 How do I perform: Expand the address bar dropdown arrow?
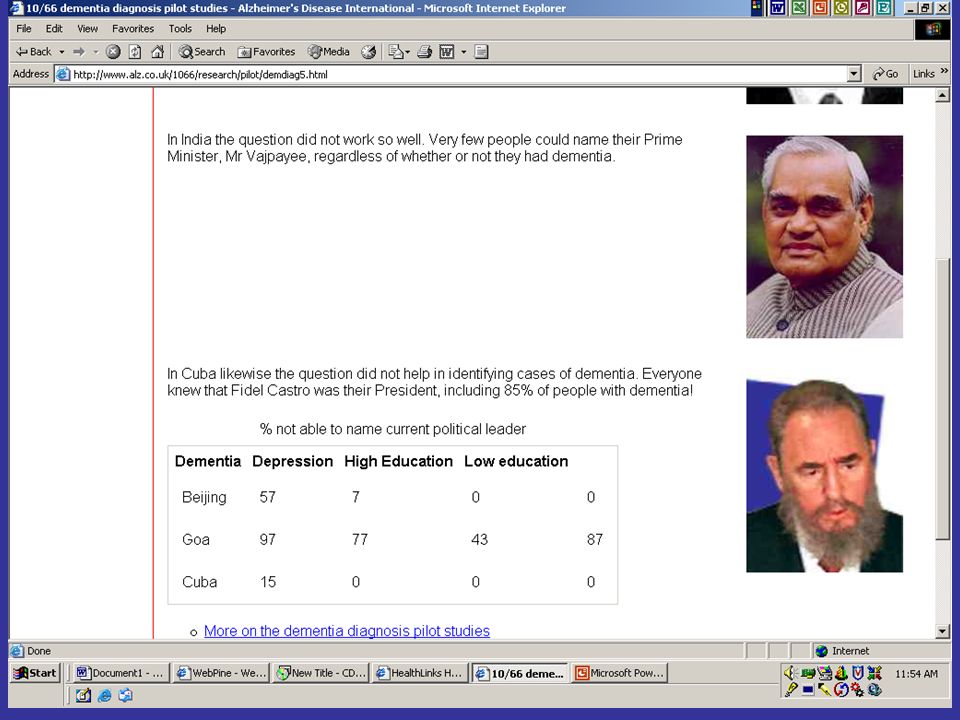coord(854,74)
